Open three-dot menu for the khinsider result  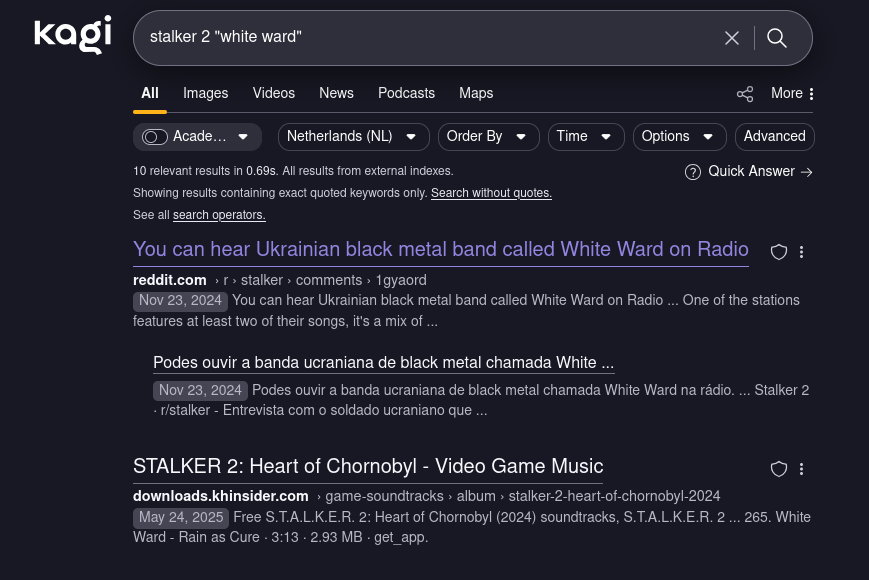(x=801, y=469)
